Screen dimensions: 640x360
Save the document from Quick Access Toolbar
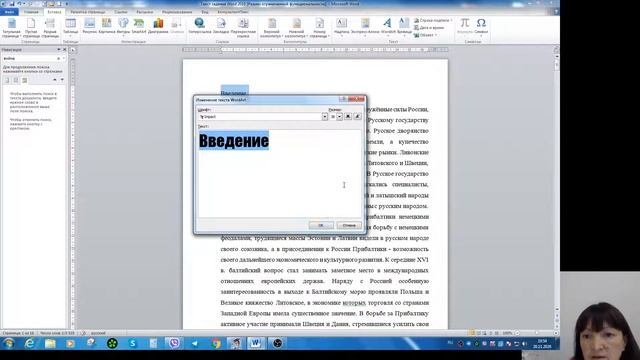(11, 4)
